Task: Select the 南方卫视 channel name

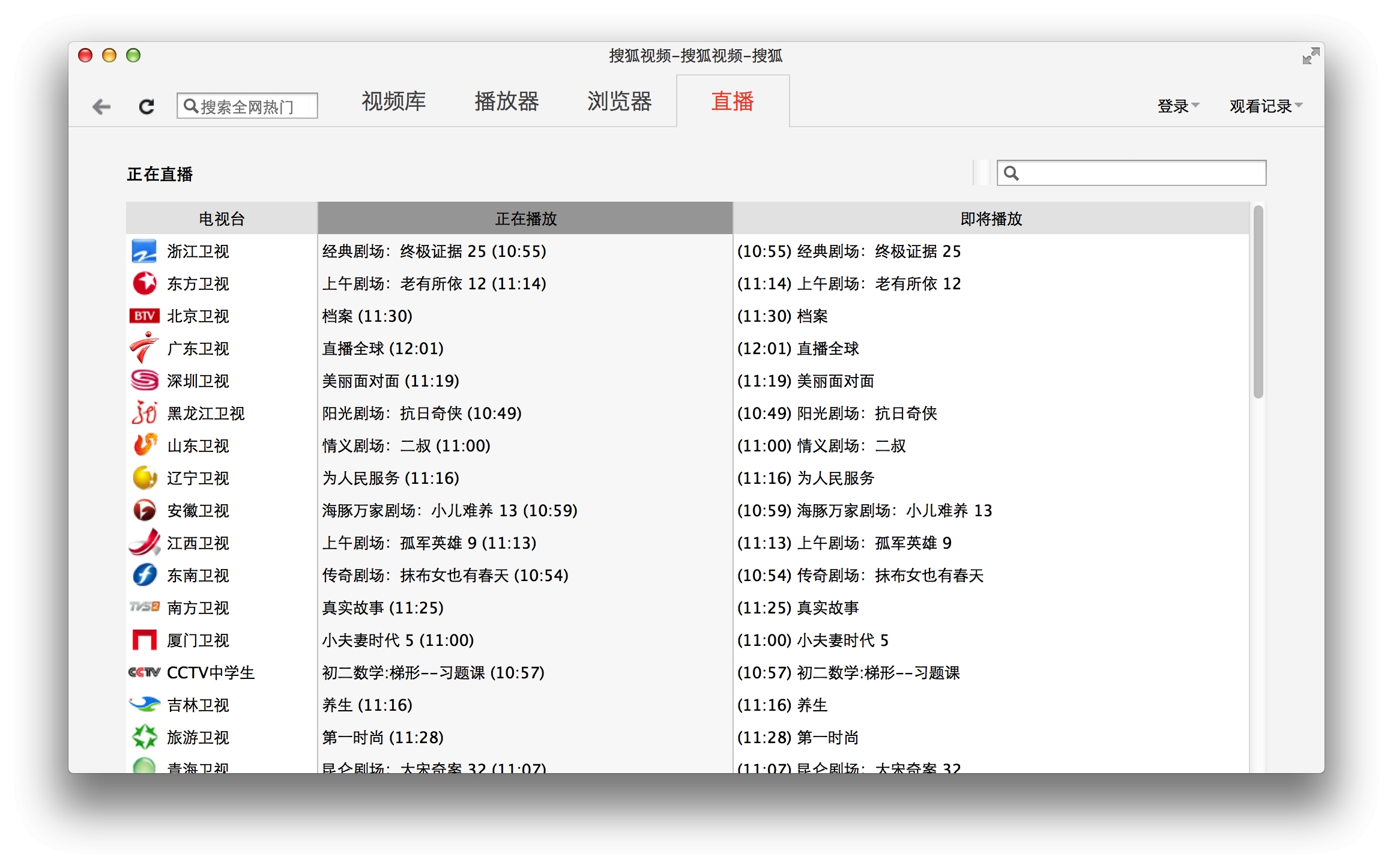Action: (x=198, y=608)
